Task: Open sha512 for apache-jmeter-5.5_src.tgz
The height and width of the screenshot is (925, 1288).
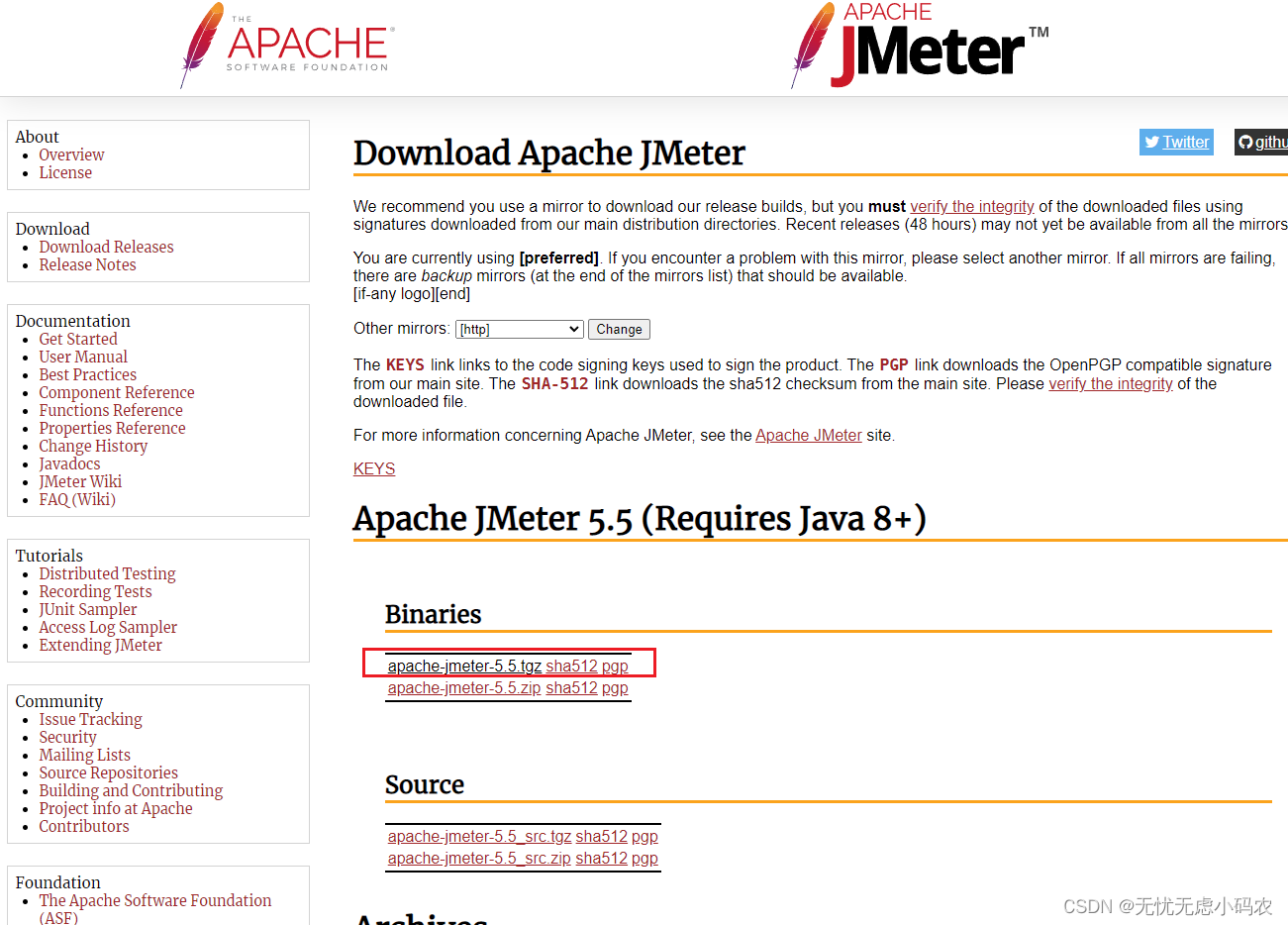Action: (601, 836)
